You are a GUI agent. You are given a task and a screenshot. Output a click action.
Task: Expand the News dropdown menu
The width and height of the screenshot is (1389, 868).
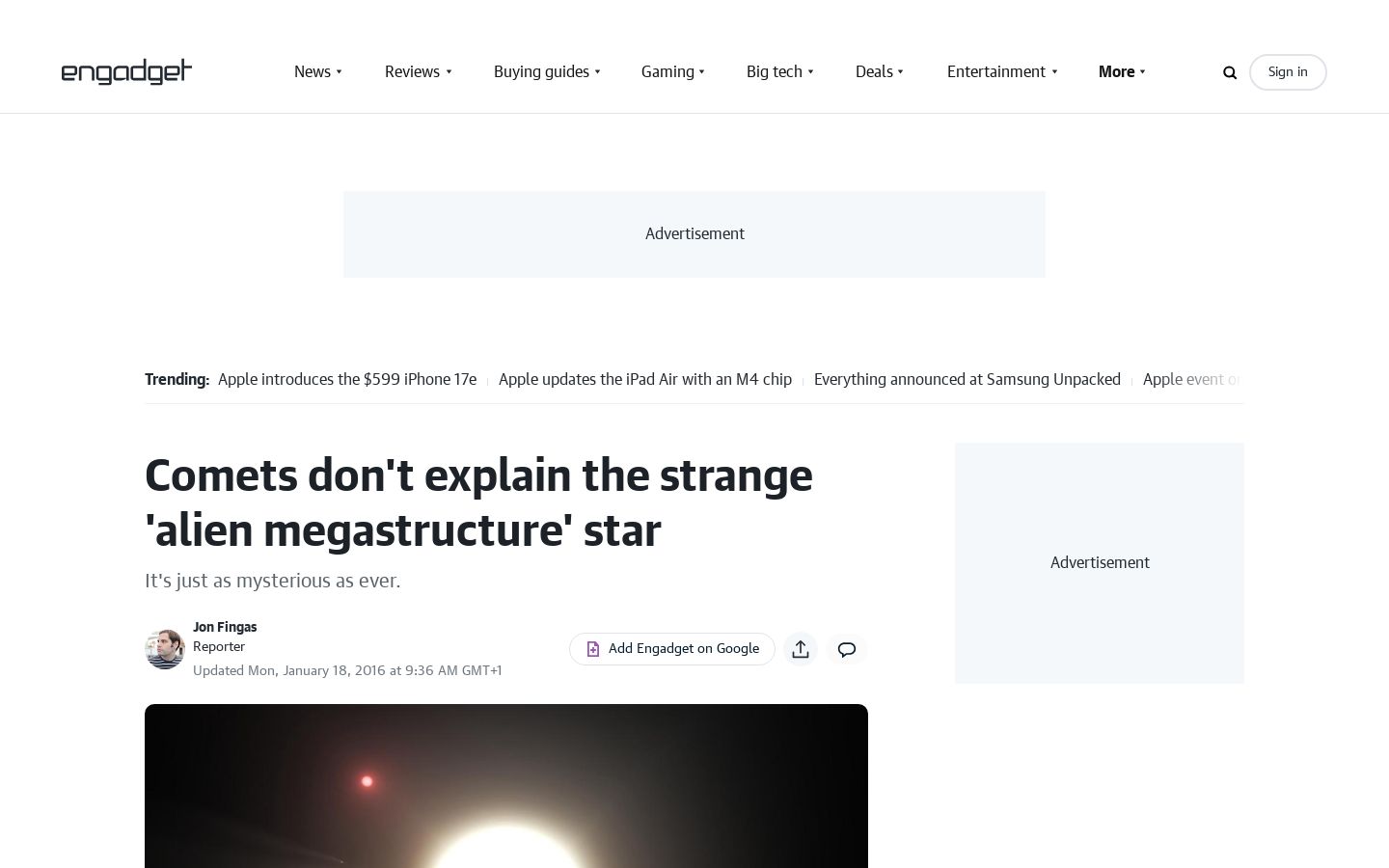tap(318, 72)
